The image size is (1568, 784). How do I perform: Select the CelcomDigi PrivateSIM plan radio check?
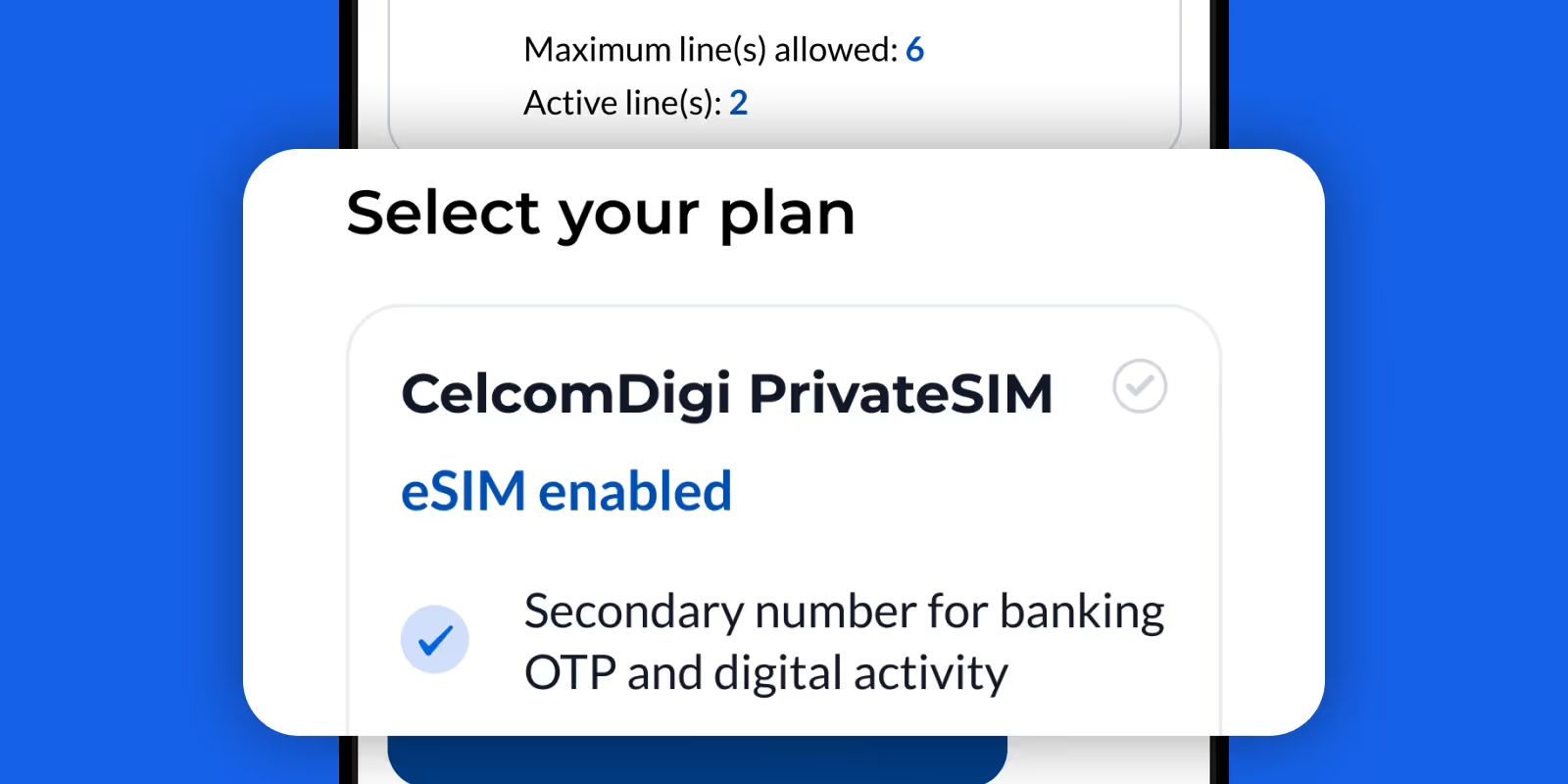pos(1140,386)
